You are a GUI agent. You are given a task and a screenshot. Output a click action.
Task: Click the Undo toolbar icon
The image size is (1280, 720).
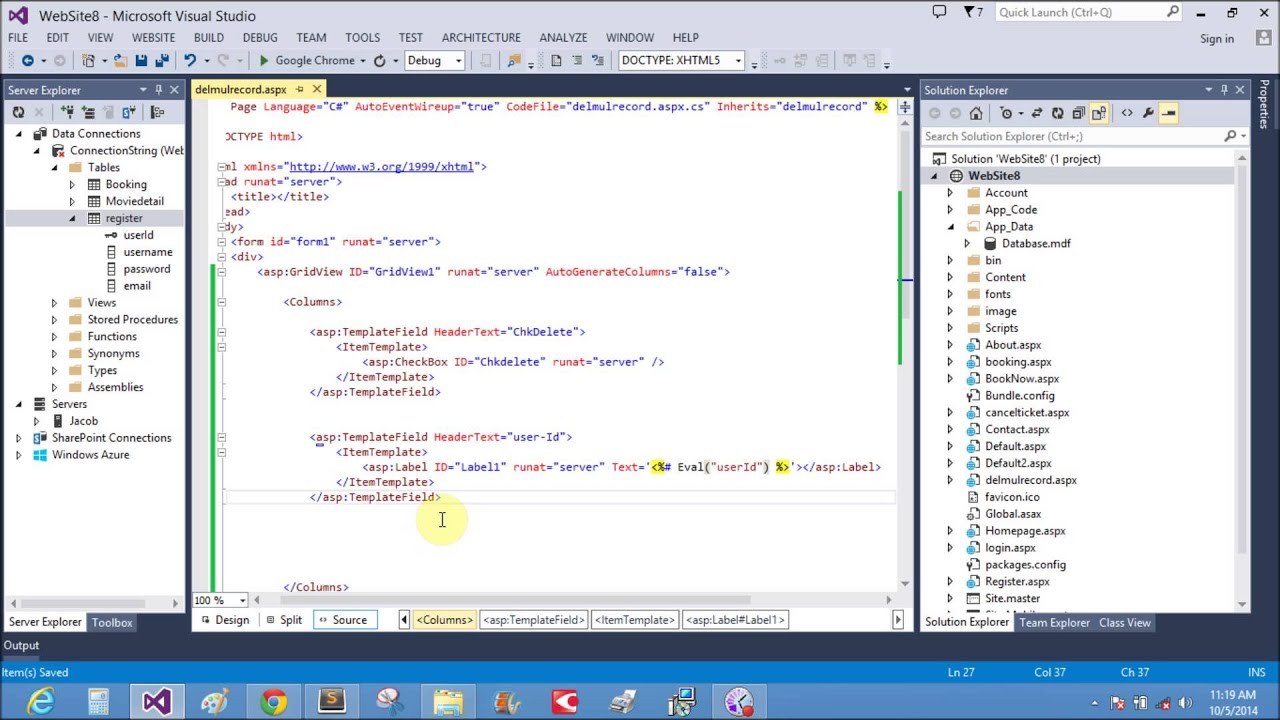click(189, 61)
